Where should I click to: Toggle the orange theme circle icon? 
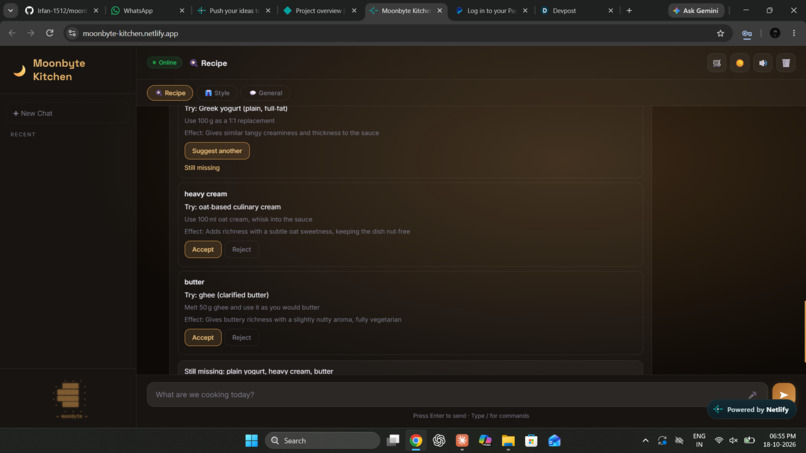tap(740, 63)
